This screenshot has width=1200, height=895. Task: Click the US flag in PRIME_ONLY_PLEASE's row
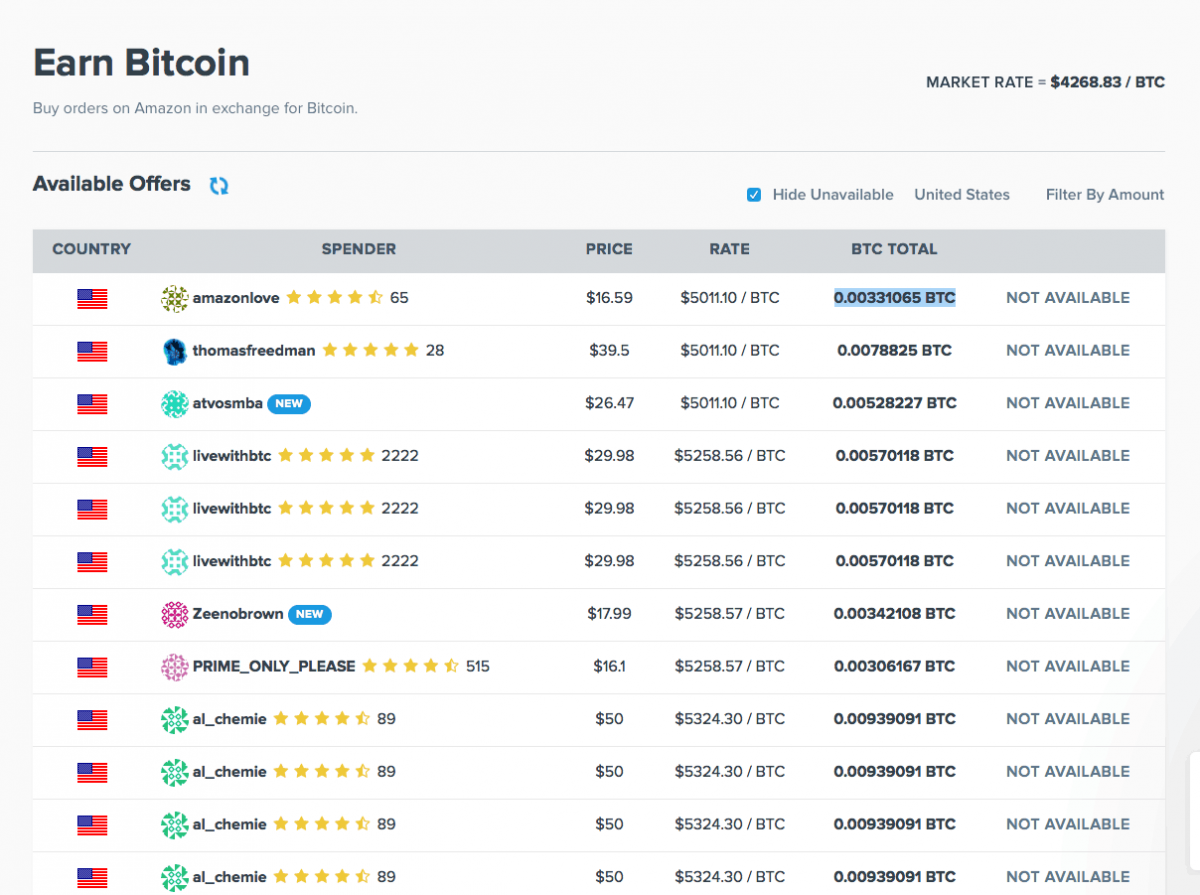92,667
